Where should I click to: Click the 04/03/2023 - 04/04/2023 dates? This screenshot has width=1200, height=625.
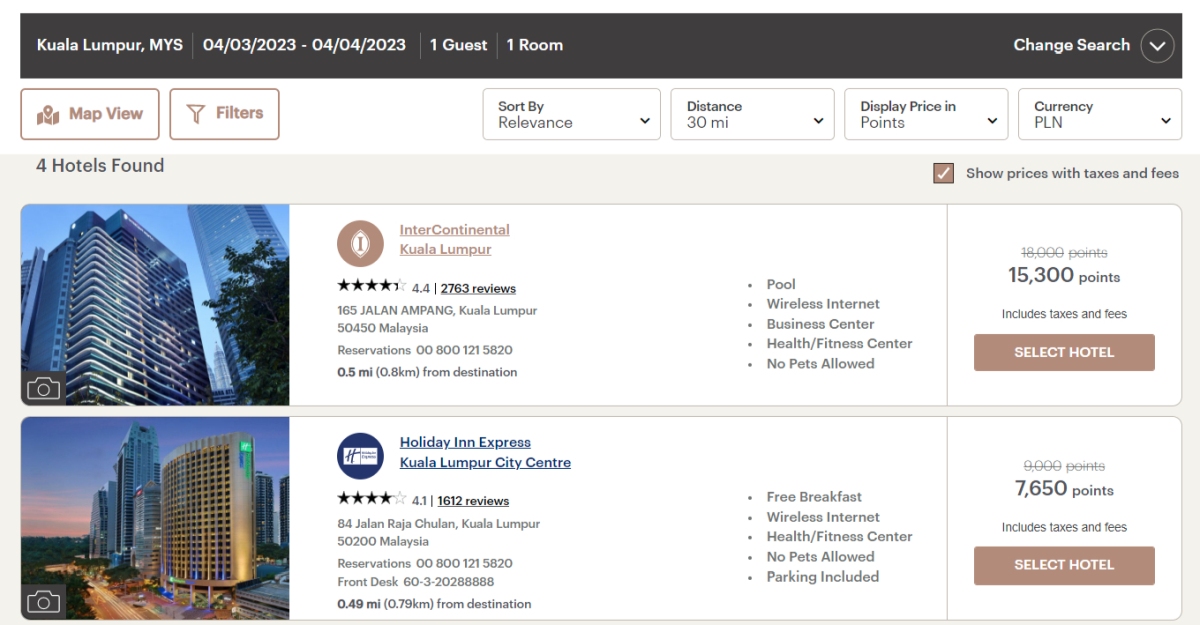coord(304,45)
